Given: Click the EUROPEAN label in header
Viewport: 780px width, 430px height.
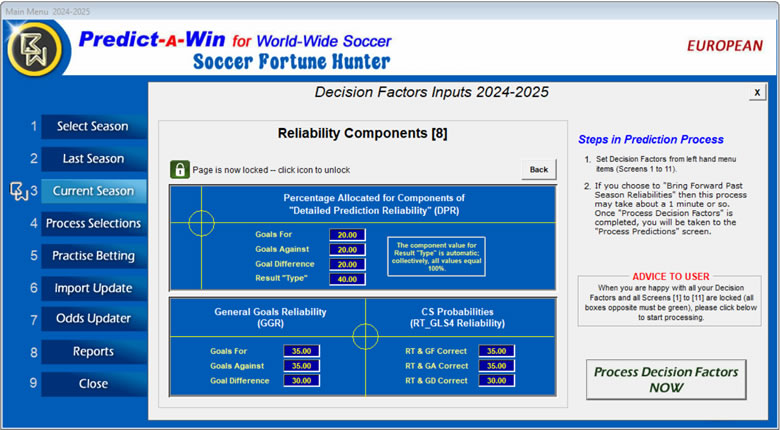Looking at the screenshot, I should 725,46.
